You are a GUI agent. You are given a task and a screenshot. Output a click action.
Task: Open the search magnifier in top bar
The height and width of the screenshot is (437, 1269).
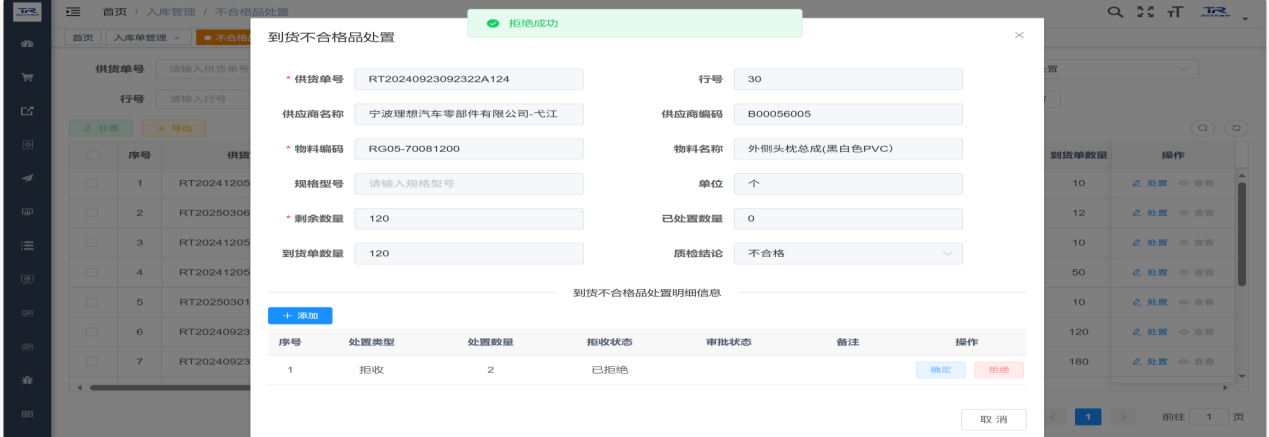tap(1115, 11)
